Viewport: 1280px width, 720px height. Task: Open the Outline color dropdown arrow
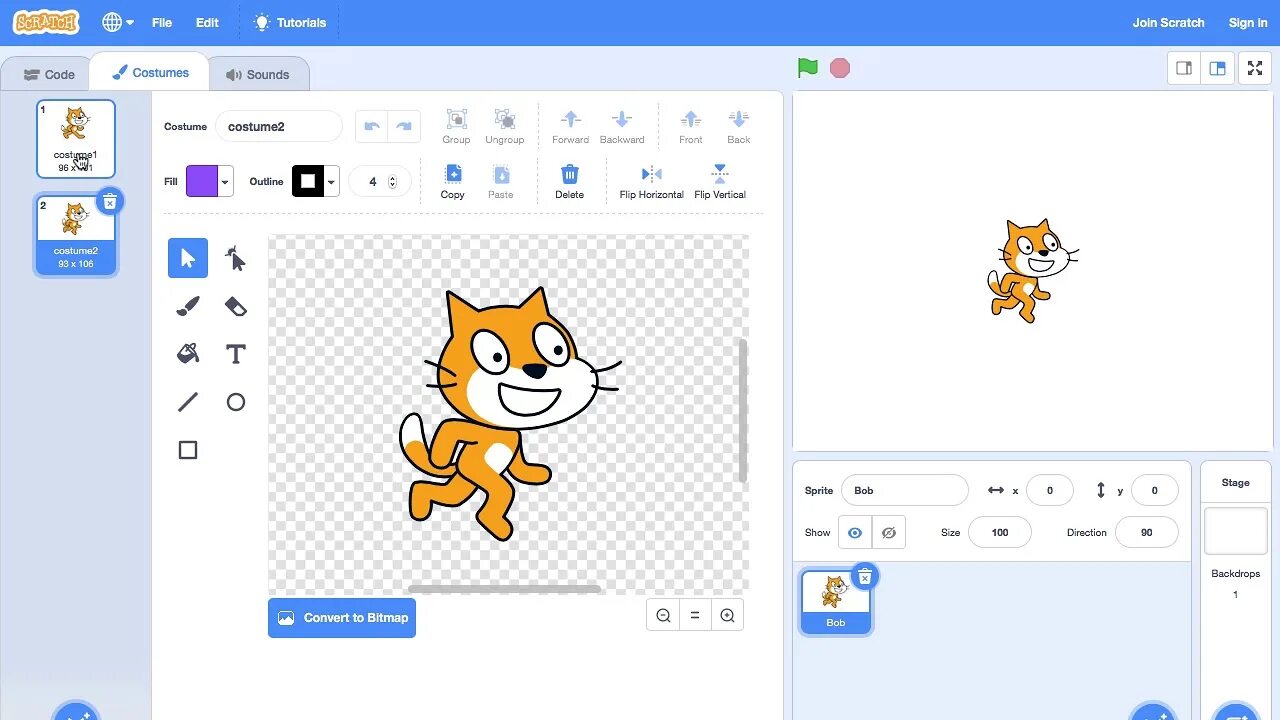[331, 182]
